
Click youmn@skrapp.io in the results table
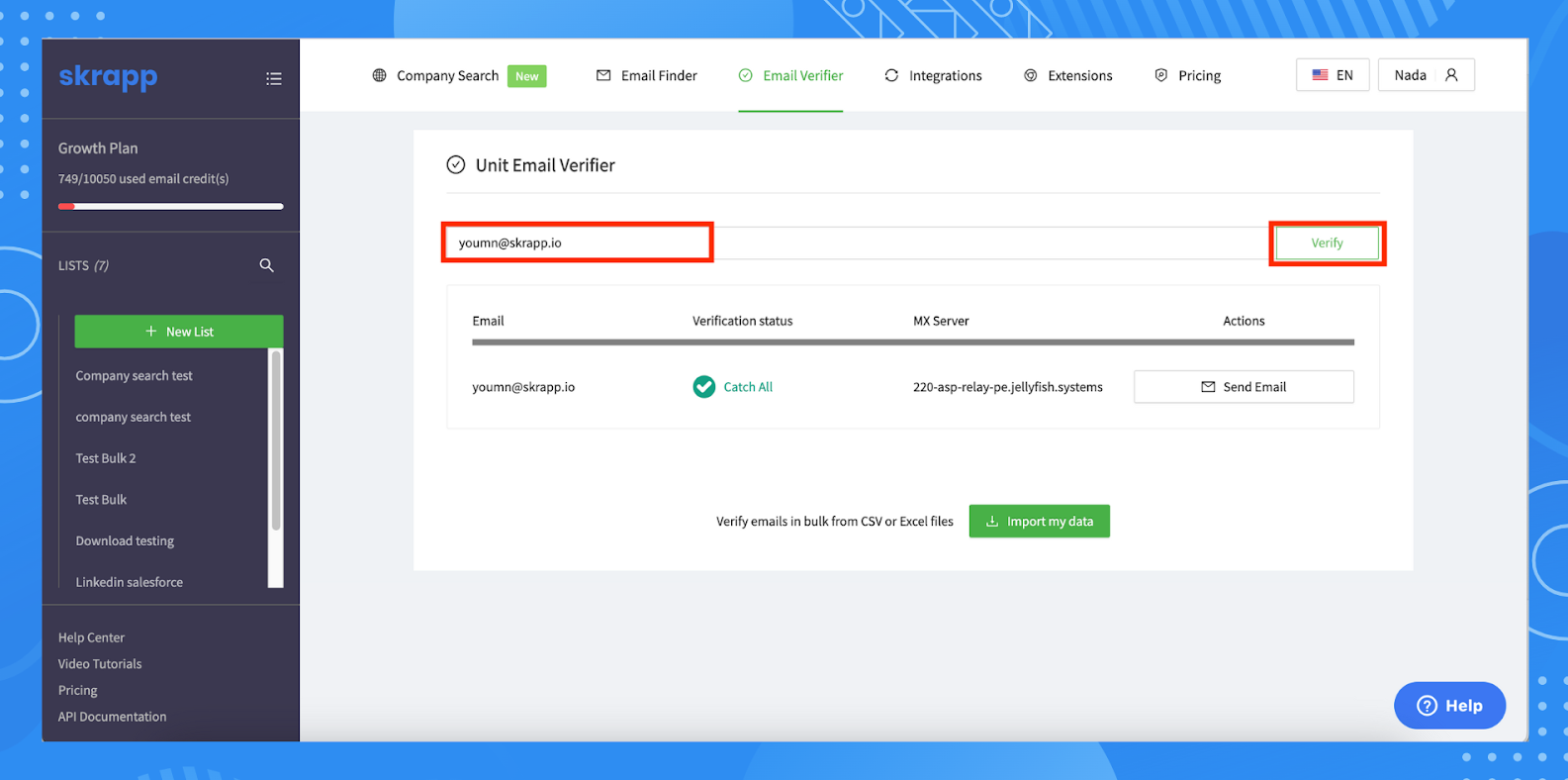coord(523,387)
